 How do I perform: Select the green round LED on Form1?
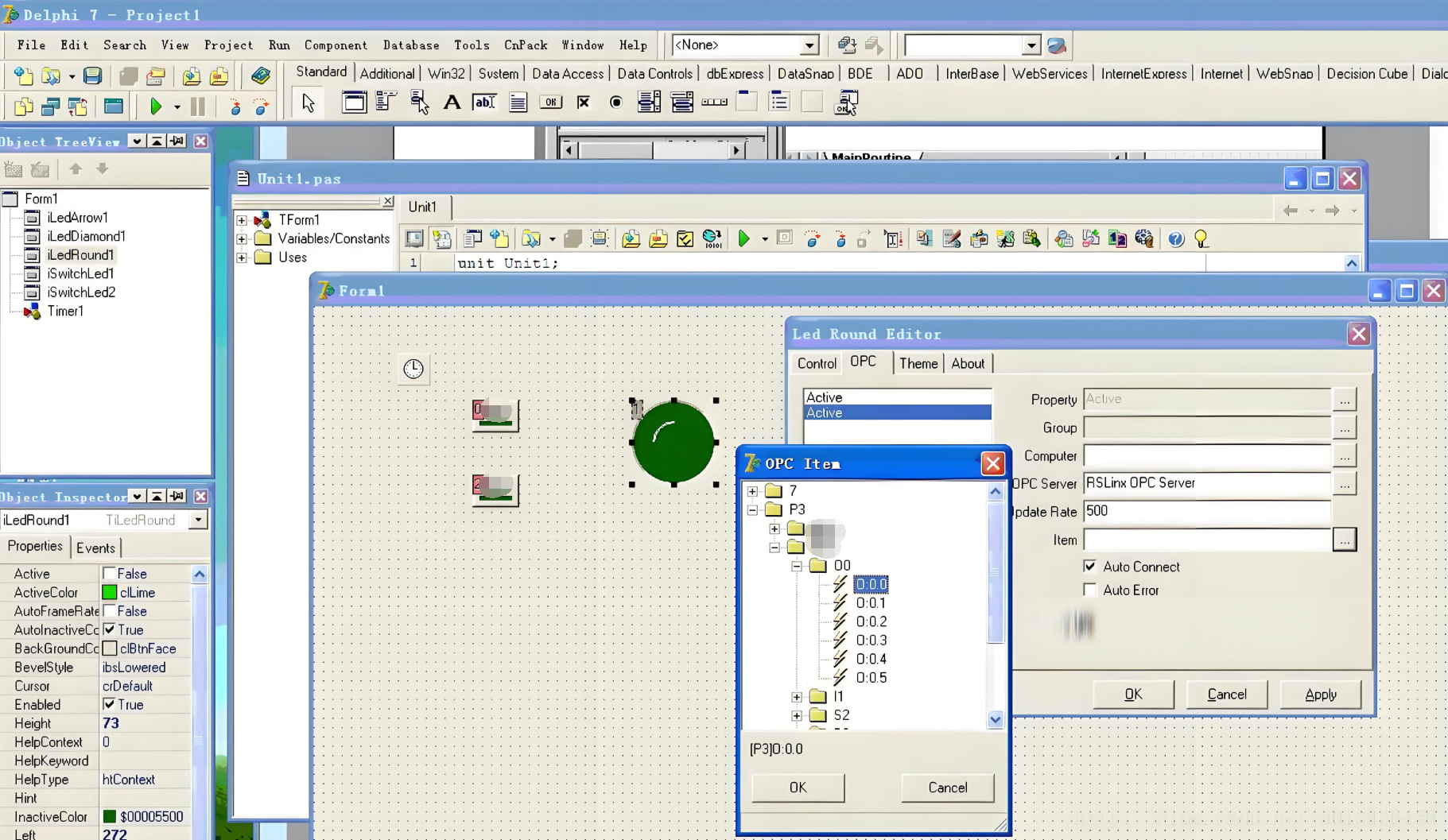click(x=674, y=442)
